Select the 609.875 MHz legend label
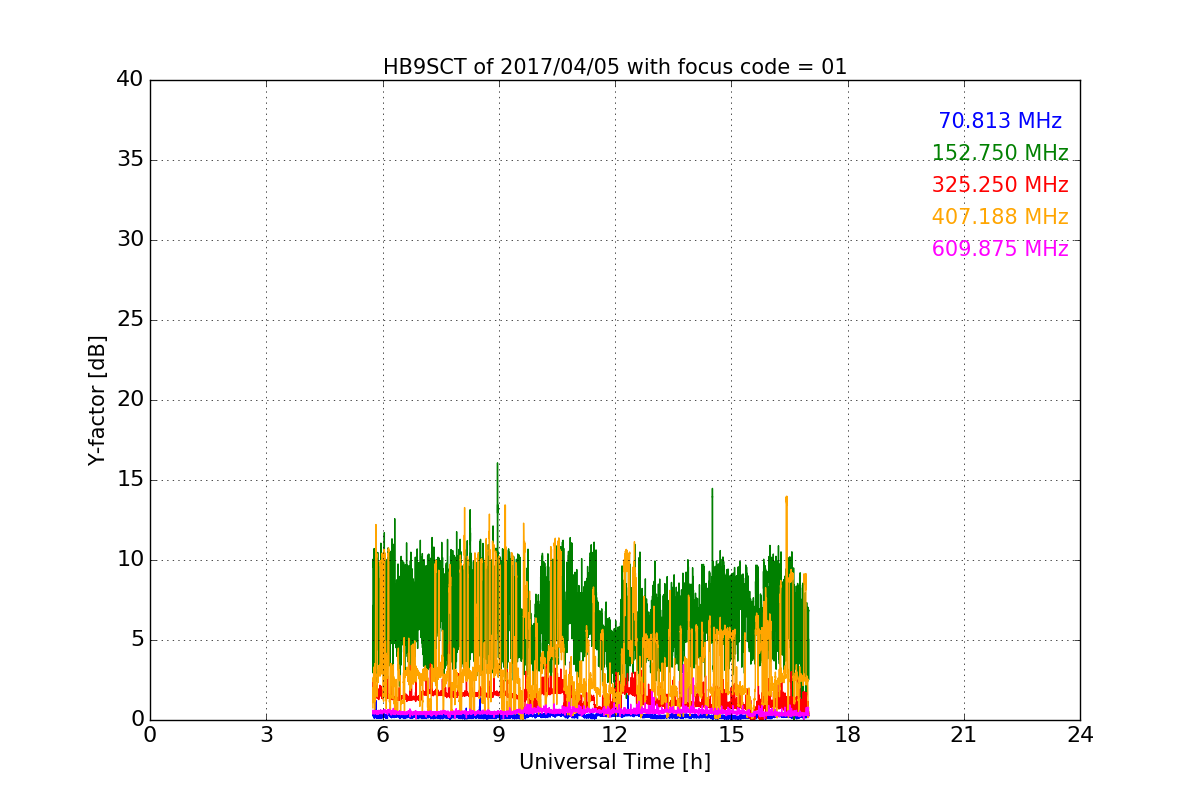 [1000, 249]
